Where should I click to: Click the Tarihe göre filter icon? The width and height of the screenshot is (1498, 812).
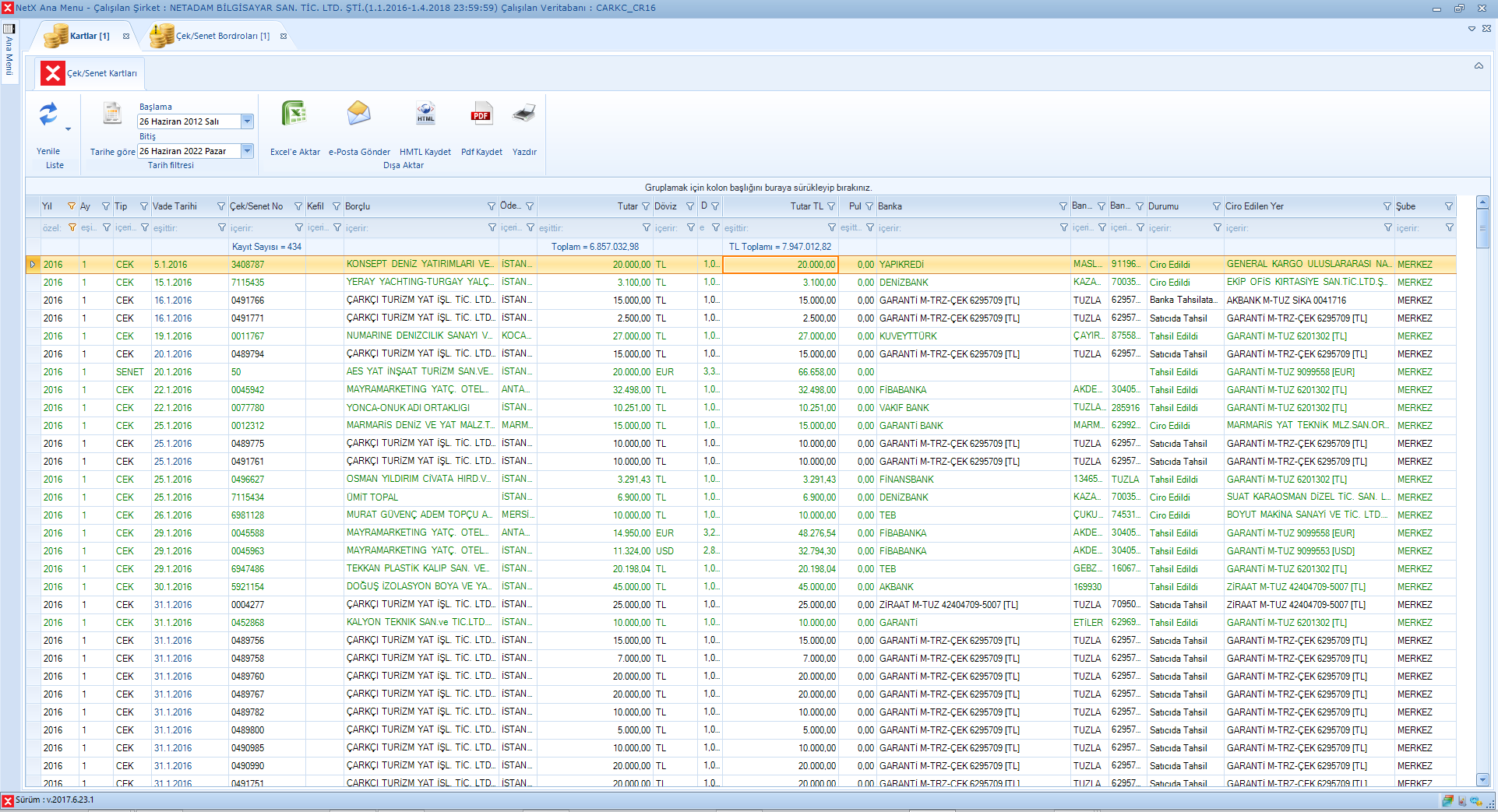coord(112,114)
